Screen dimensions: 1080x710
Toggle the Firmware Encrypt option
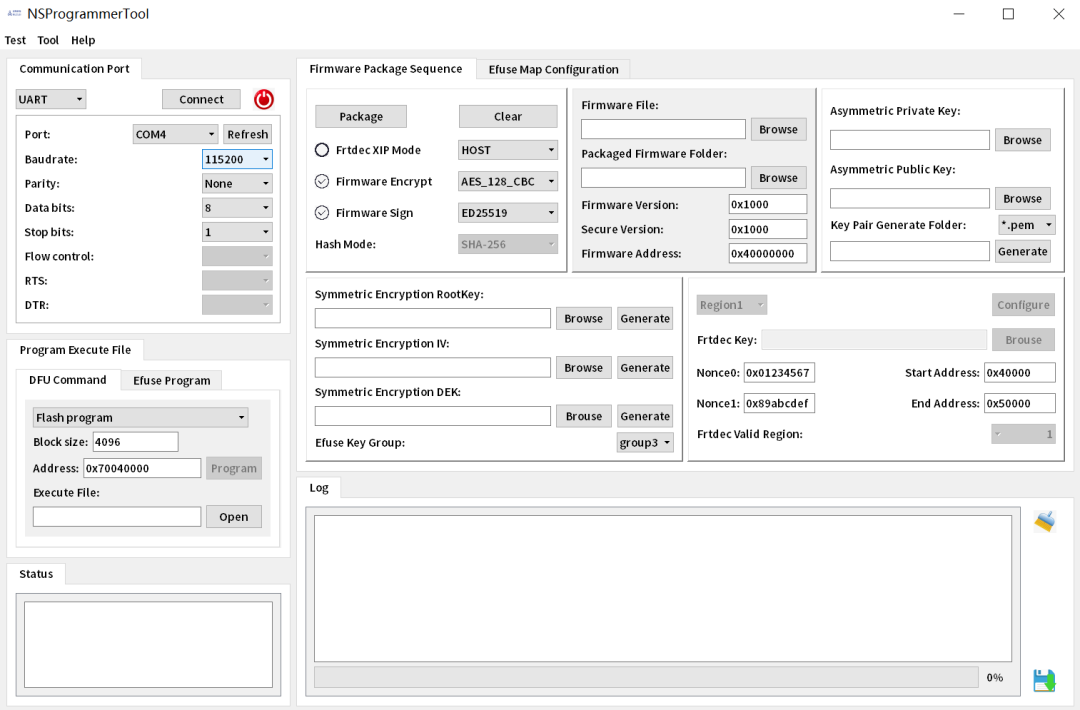[x=322, y=182]
